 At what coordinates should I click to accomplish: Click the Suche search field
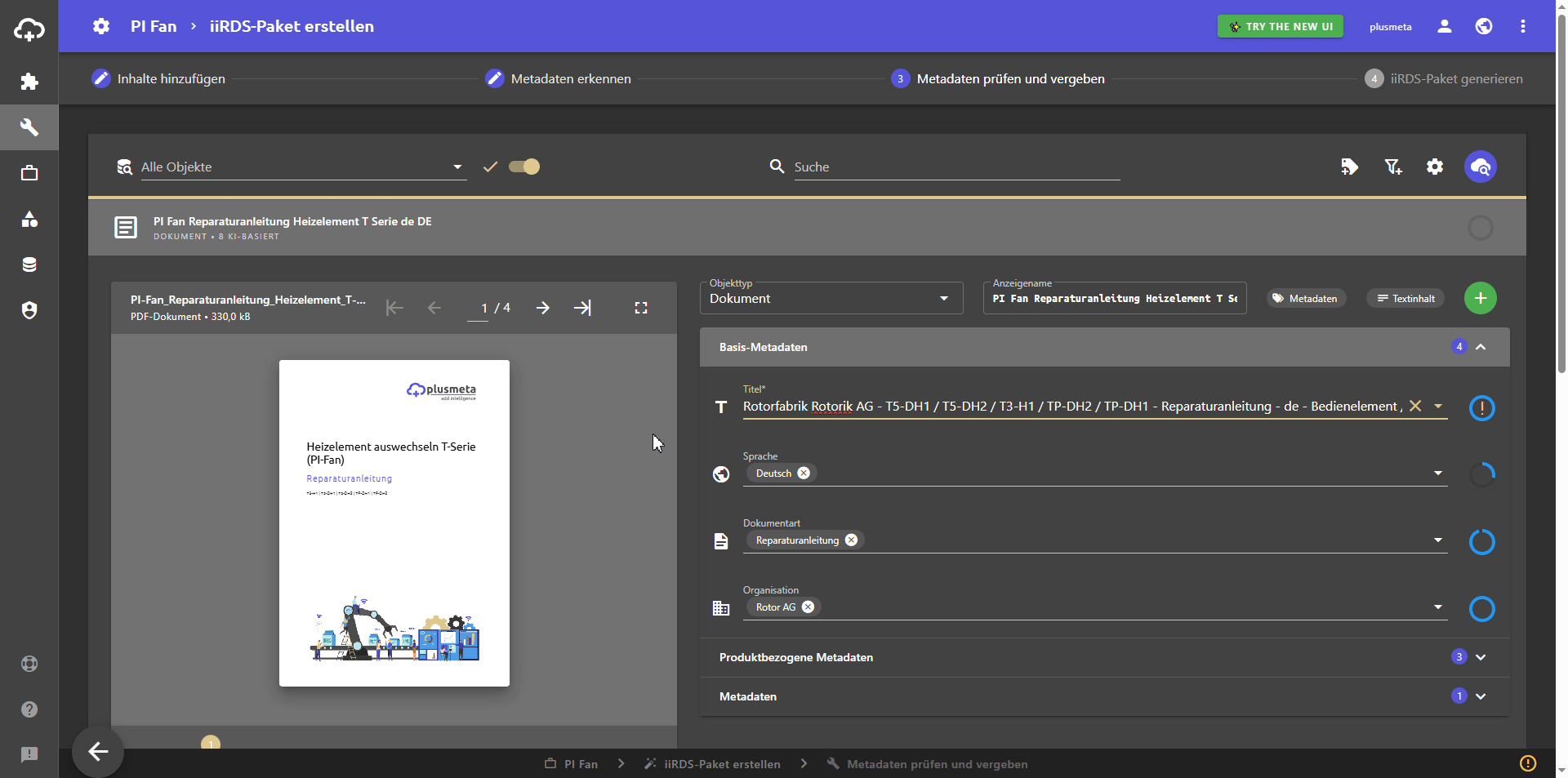pyautogui.click(x=955, y=167)
